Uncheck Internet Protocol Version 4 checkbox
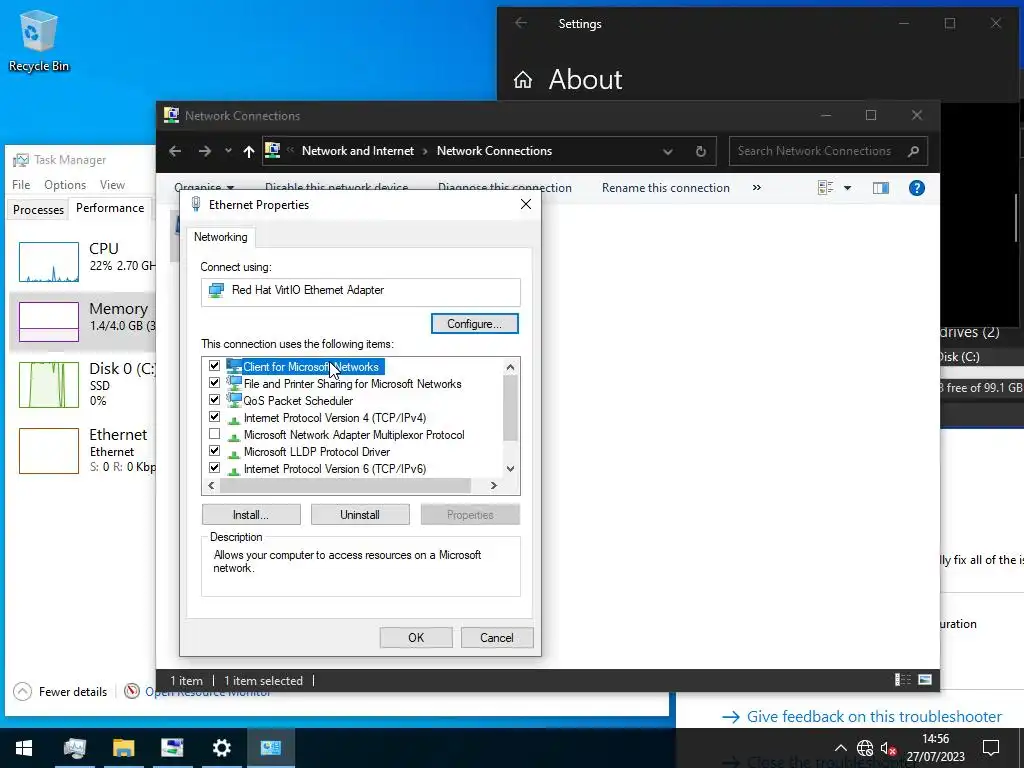 214,417
